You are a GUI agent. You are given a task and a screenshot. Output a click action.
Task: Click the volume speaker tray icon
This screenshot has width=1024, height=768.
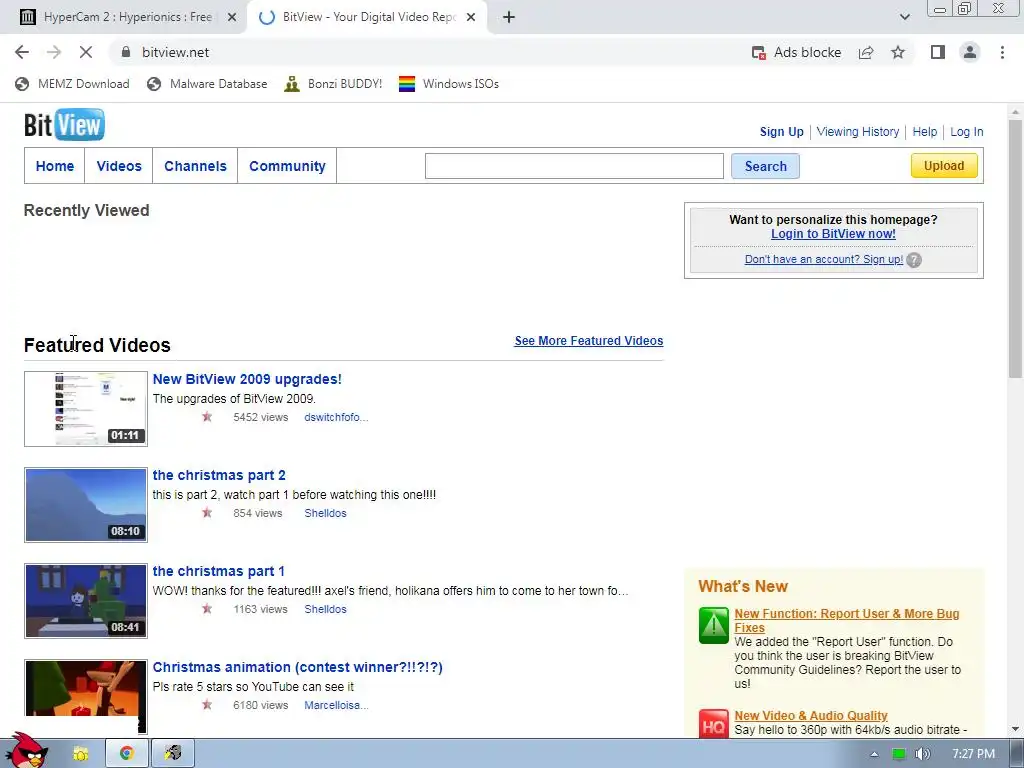pyautogui.click(x=922, y=754)
